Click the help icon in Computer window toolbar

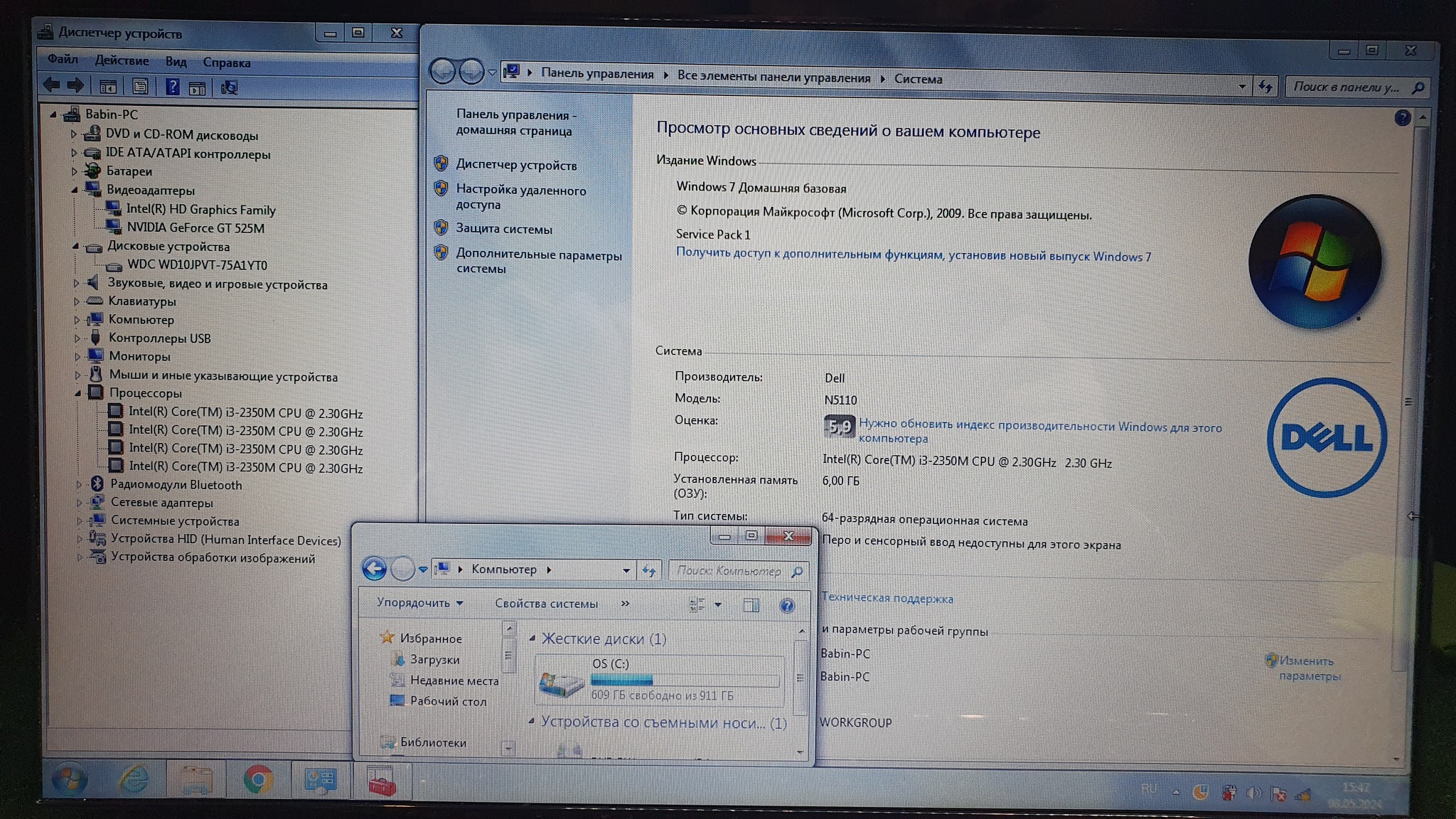[786, 606]
